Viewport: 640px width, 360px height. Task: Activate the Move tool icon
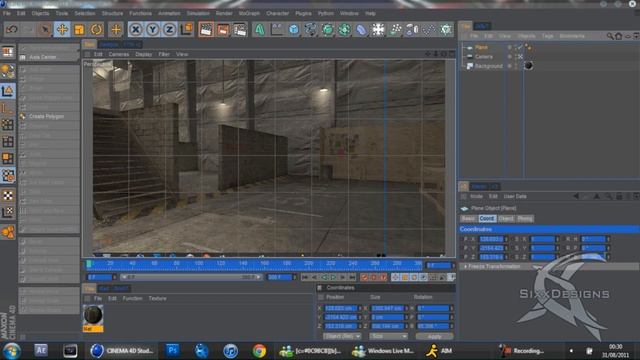[62, 29]
